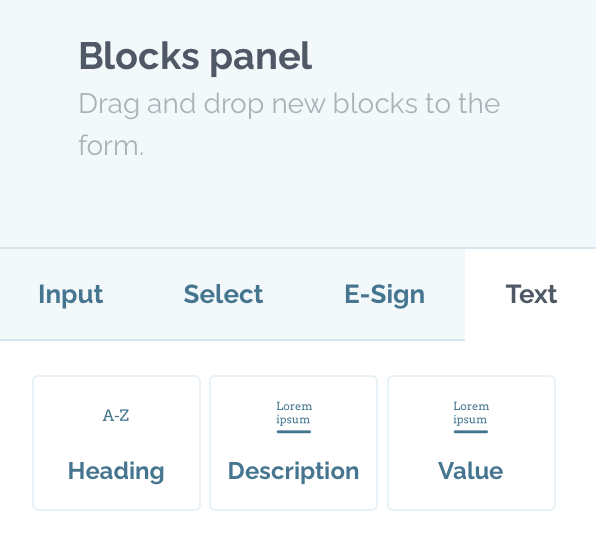Screen dimensions: 596x553
Task: Select the active Text tab
Action: coord(531,295)
